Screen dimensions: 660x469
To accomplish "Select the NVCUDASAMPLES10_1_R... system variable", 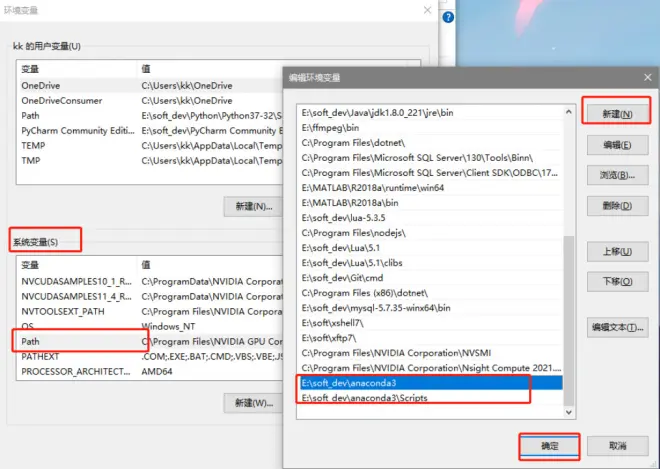I will coord(151,281).
